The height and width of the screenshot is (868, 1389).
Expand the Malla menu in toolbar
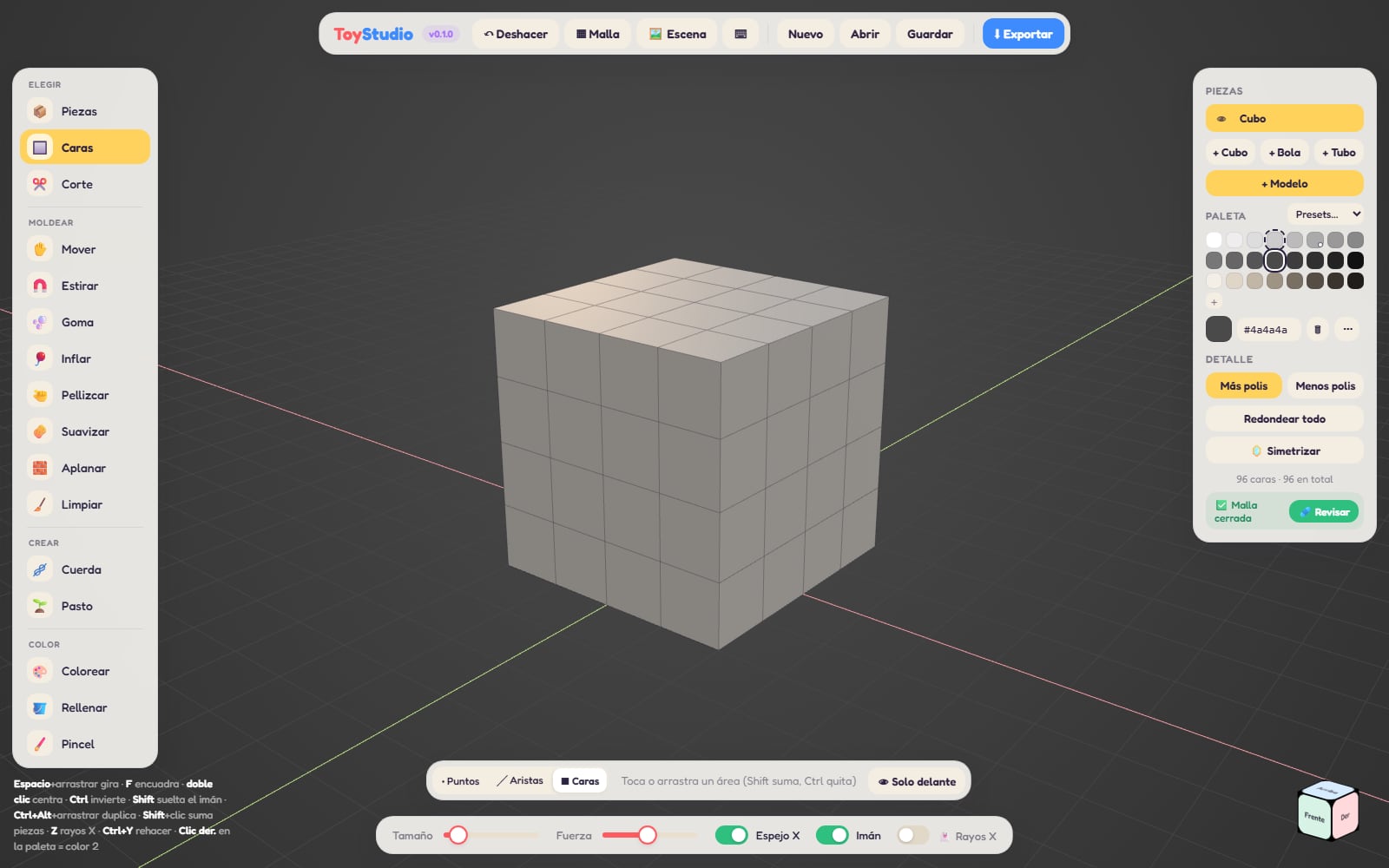[x=598, y=34]
